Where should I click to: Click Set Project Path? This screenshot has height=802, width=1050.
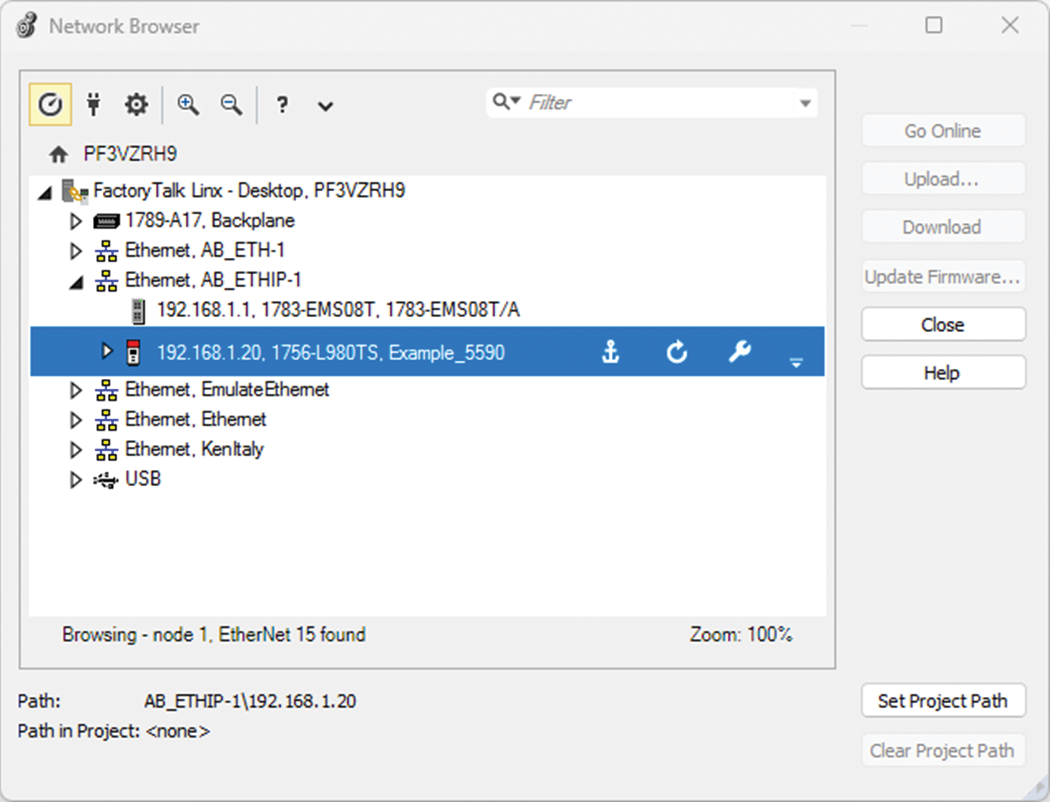pyautogui.click(x=942, y=700)
